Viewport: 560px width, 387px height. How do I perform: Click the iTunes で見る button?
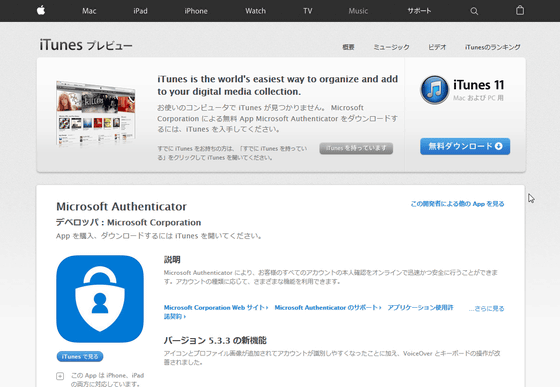[80, 356]
